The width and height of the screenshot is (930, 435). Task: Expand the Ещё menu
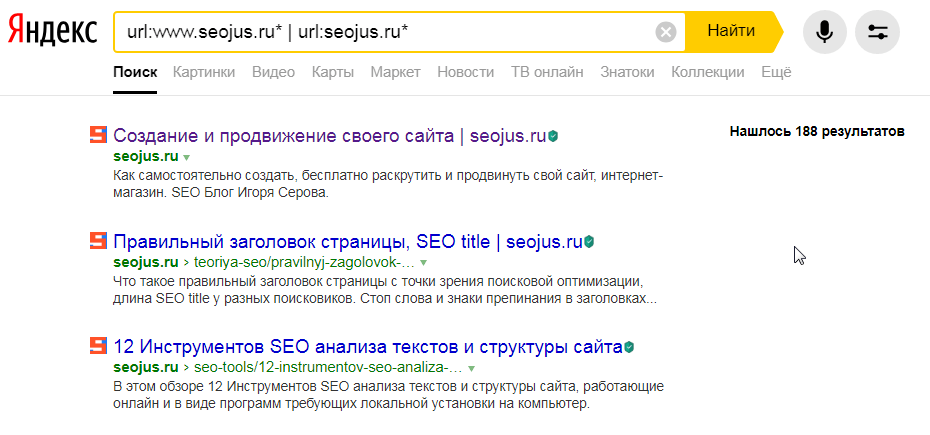coord(776,72)
